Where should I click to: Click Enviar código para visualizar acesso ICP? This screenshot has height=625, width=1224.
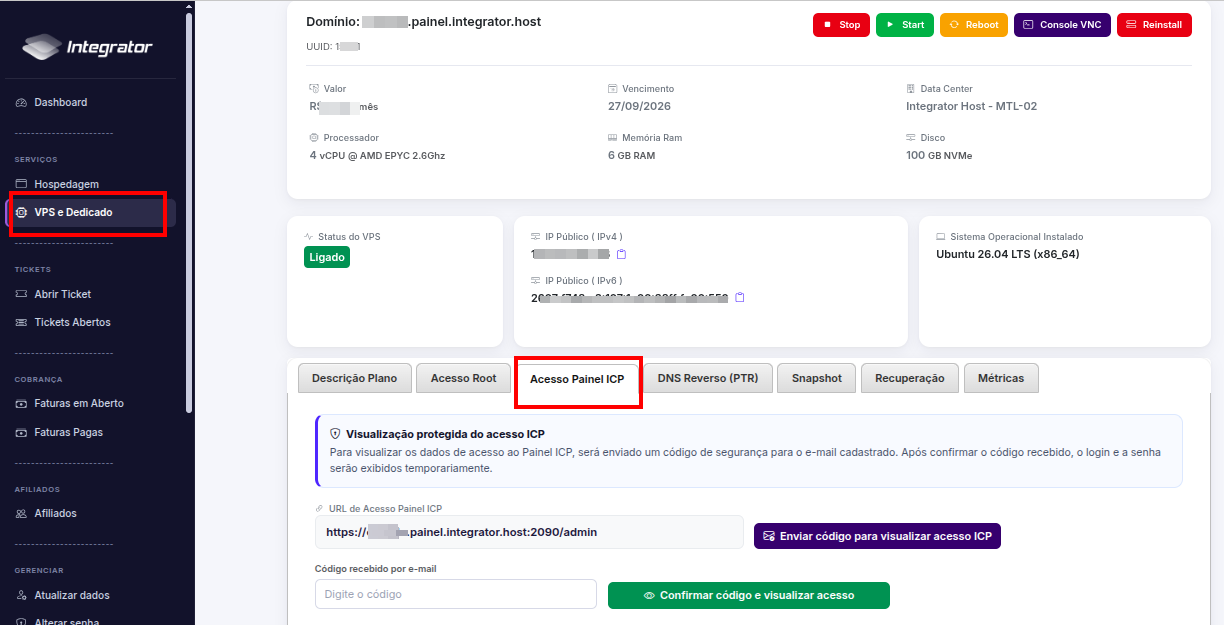tap(877, 536)
